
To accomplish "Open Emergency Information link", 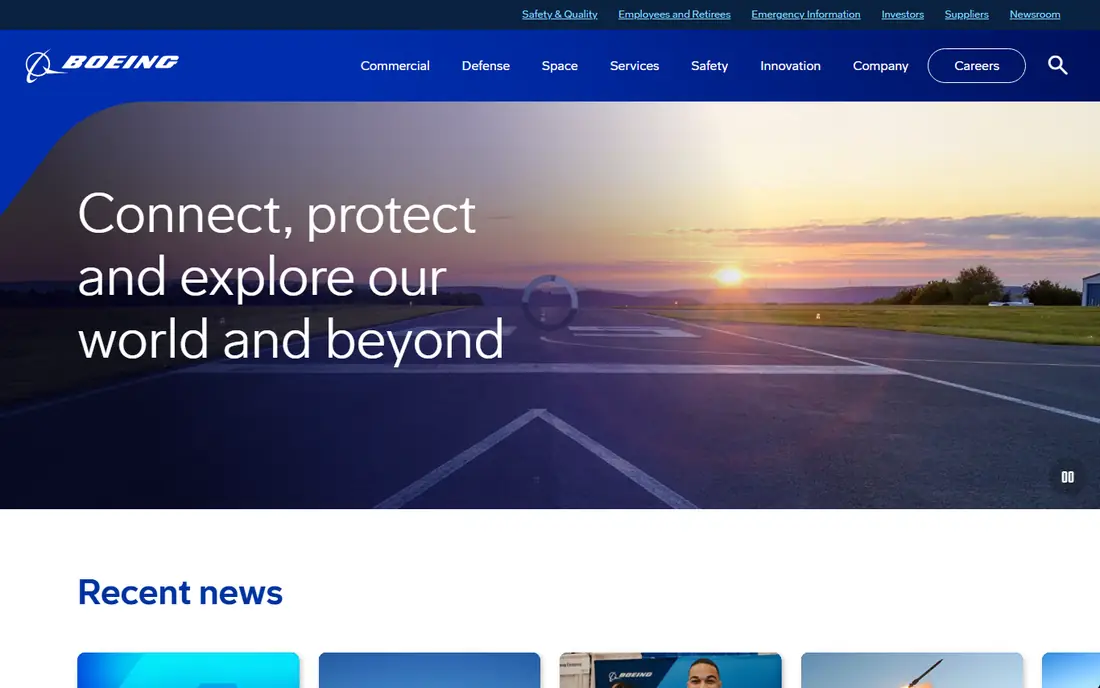I will 805,14.
